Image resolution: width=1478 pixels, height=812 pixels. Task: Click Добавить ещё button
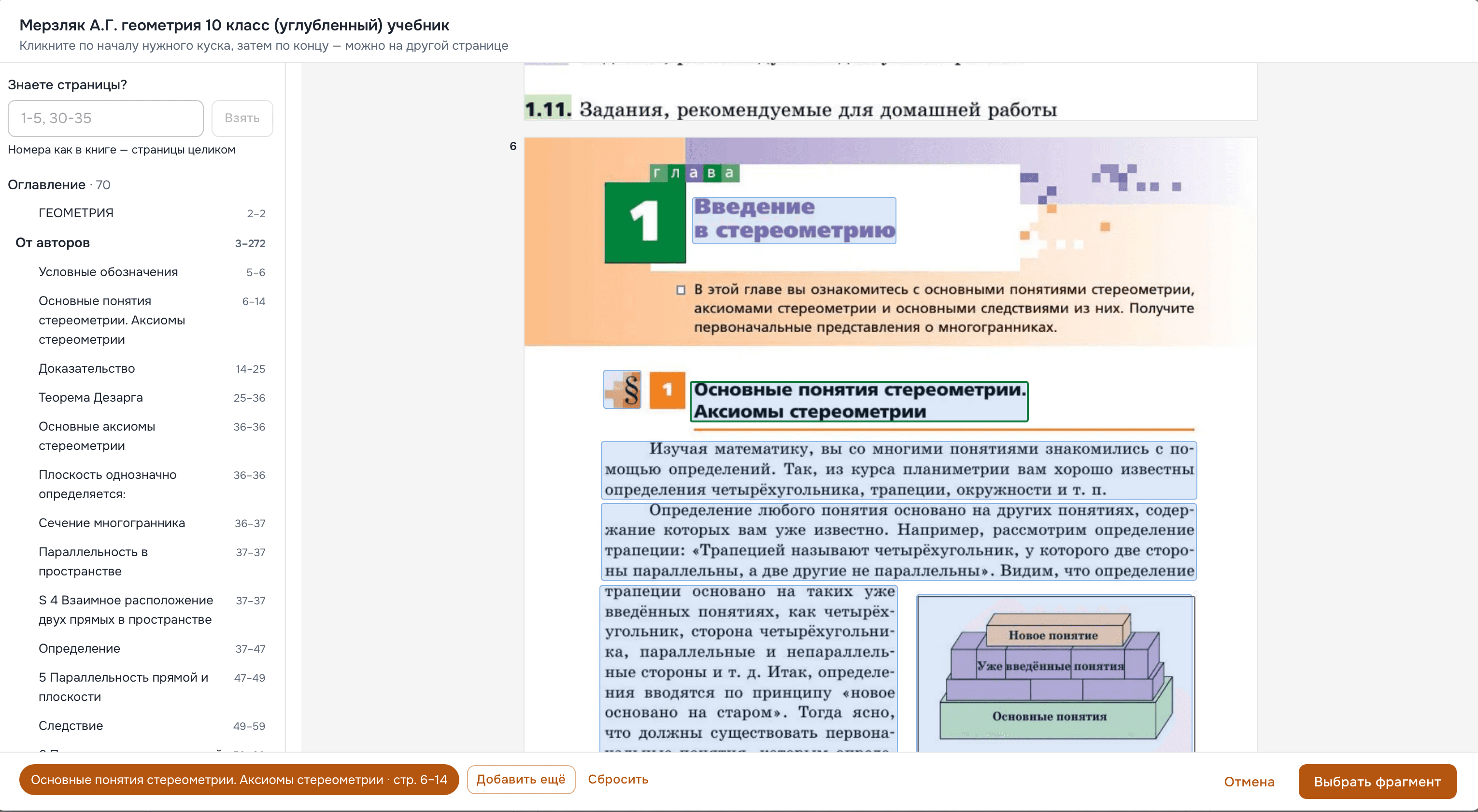(x=521, y=780)
